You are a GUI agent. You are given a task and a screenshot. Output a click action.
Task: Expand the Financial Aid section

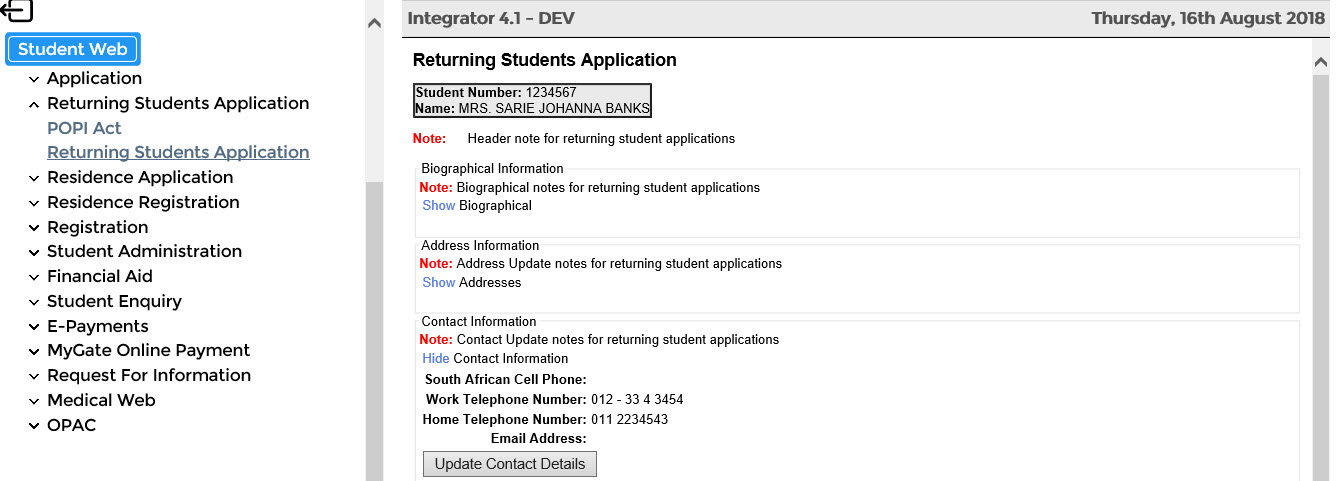[x=99, y=276]
